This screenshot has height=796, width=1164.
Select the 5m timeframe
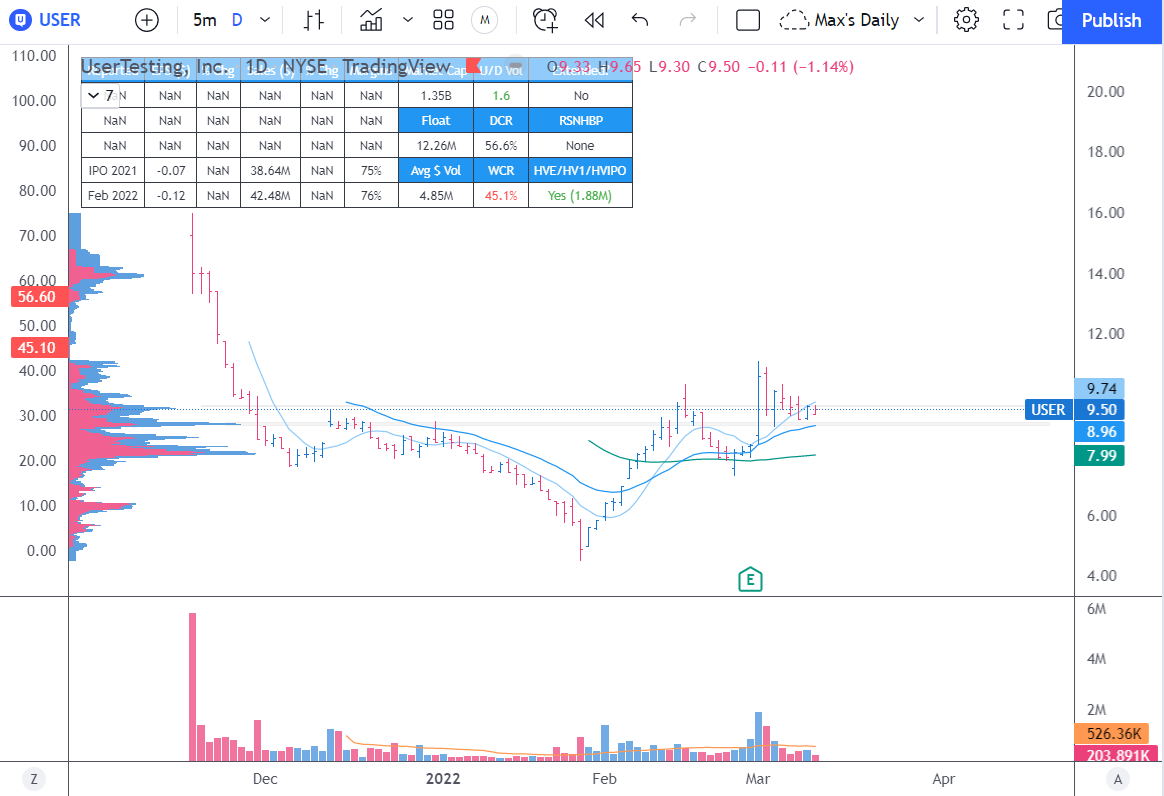204,20
